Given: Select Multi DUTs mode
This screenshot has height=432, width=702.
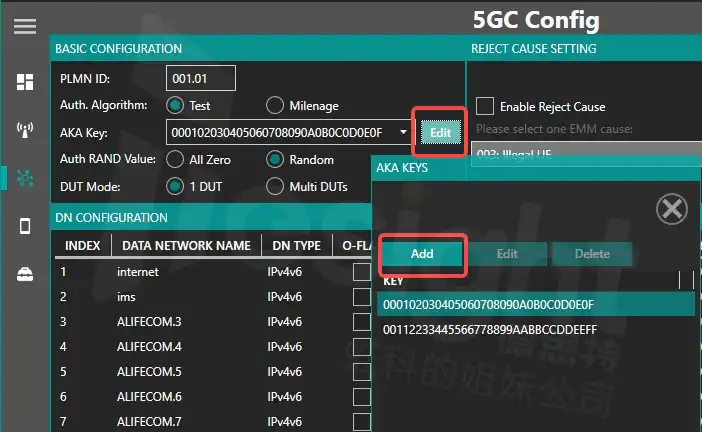Looking at the screenshot, I should 275,186.
